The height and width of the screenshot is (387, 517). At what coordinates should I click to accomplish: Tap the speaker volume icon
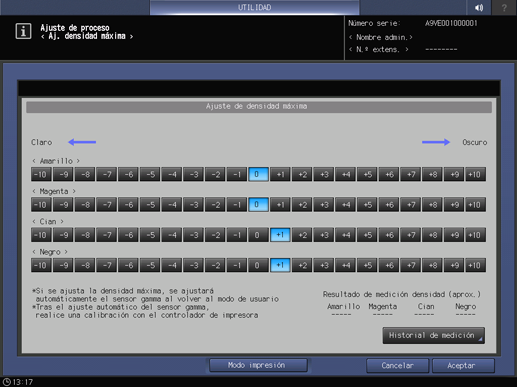point(479,7)
